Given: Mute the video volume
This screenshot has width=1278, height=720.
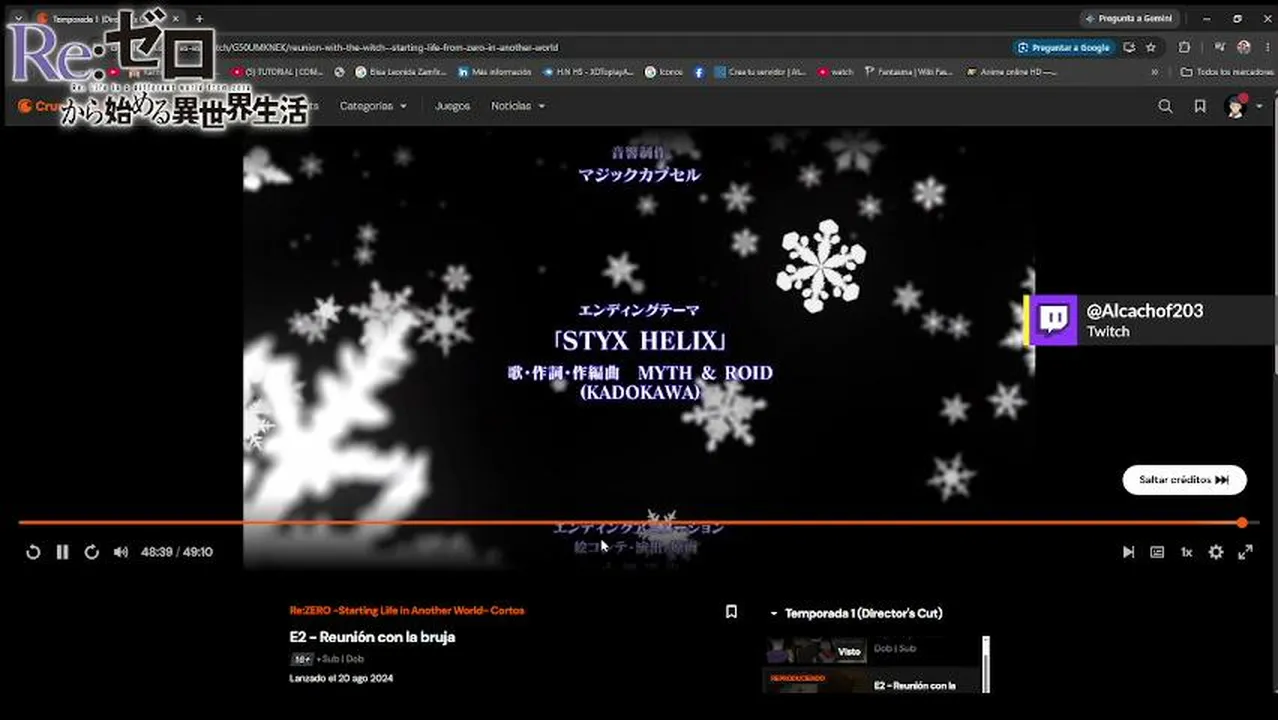Looking at the screenshot, I should point(121,552).
